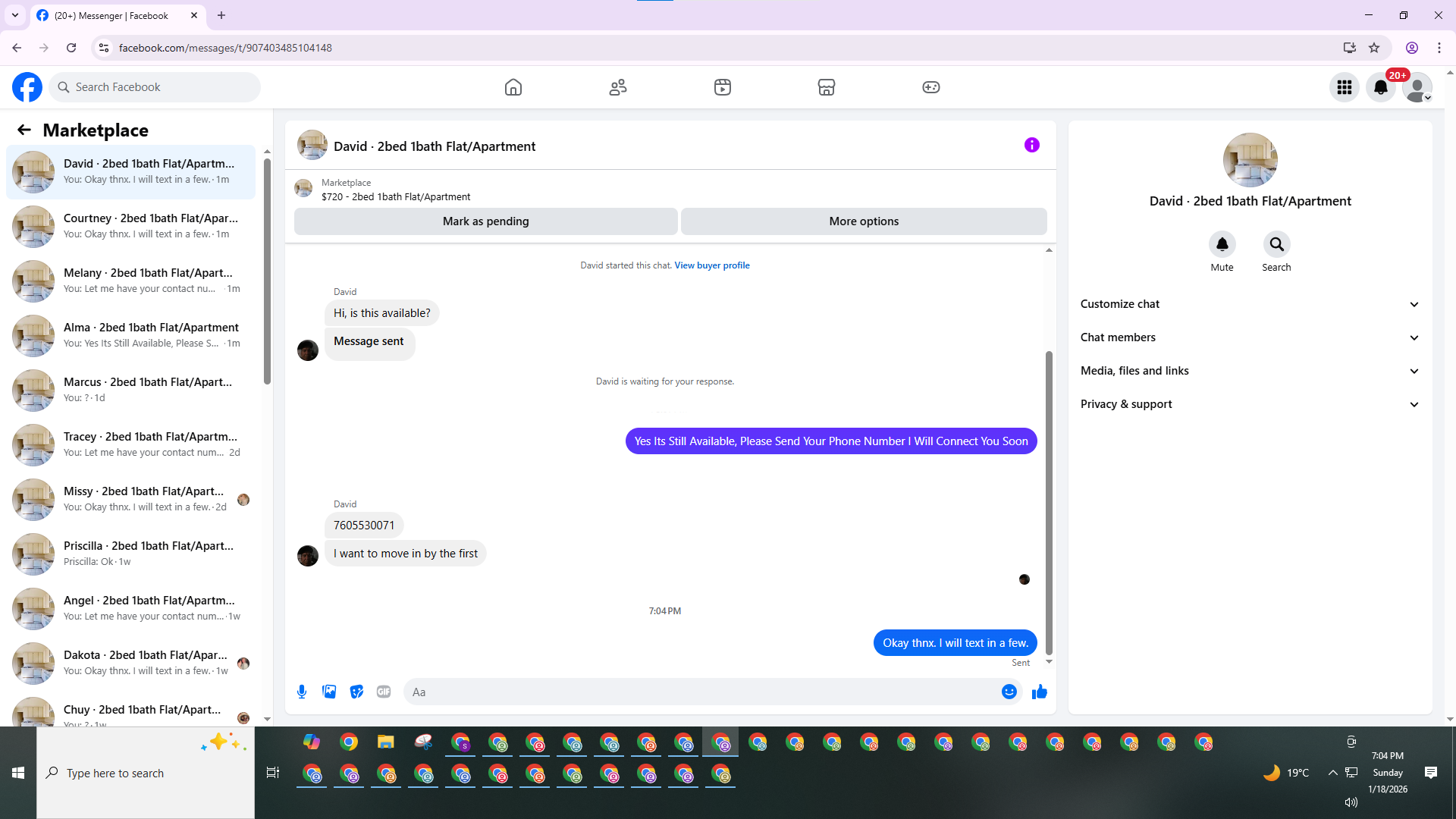Send a thumbs-up like
The width and height of the screenshot is (1456, 819).
[x=1039, y=692]
